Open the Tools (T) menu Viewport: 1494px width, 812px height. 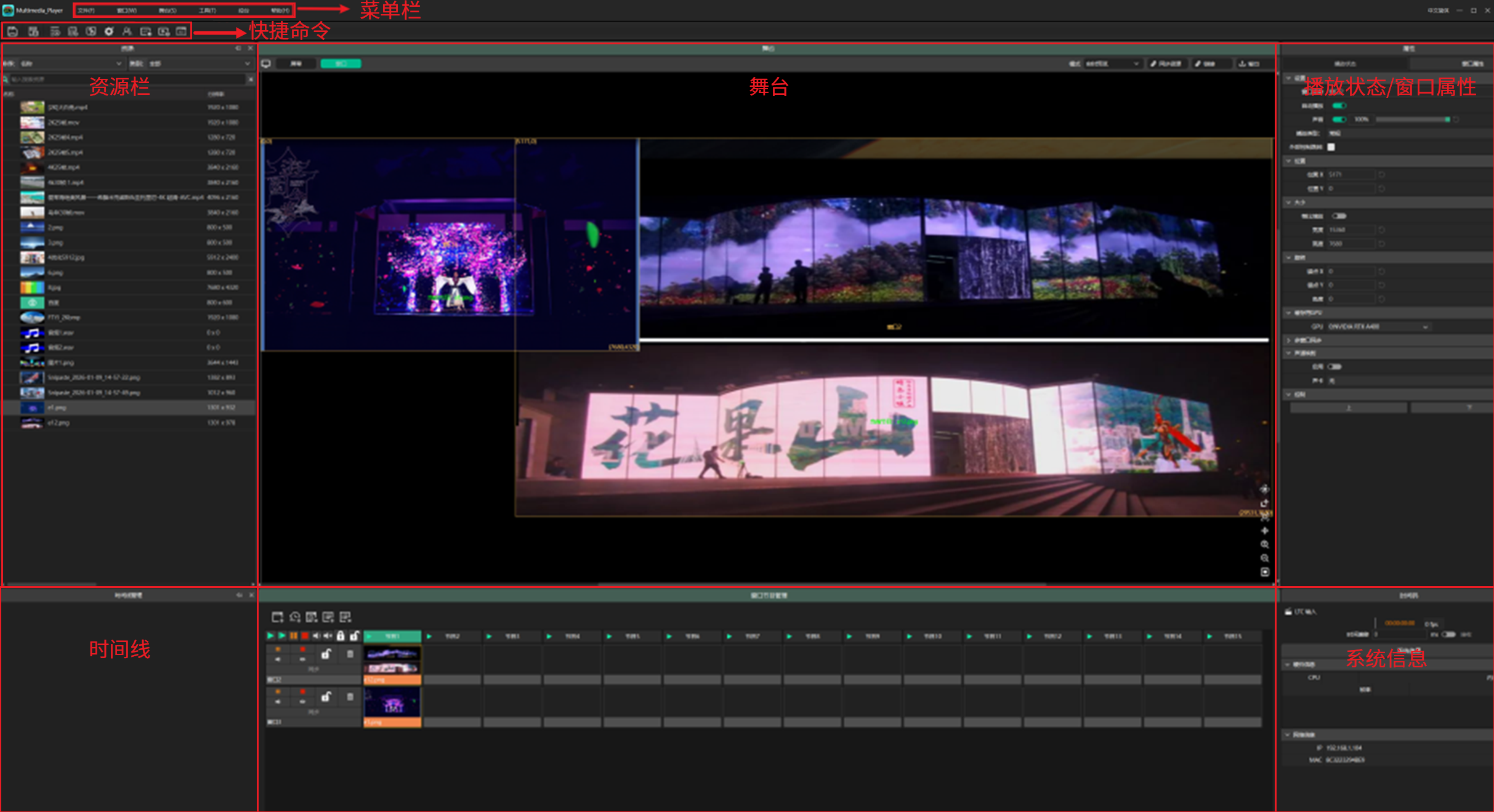pyautogui.click(x=207, y=10)
